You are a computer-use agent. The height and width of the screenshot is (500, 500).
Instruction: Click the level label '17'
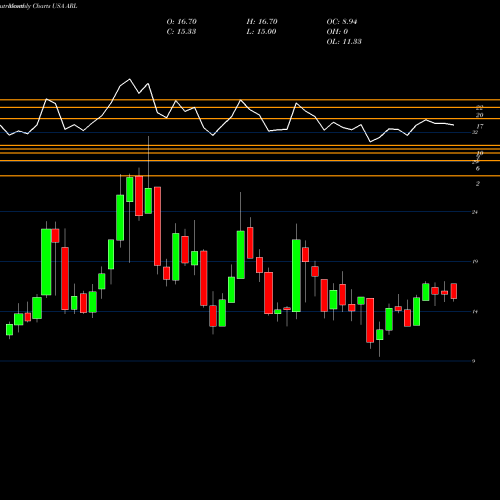coord(480,127)
